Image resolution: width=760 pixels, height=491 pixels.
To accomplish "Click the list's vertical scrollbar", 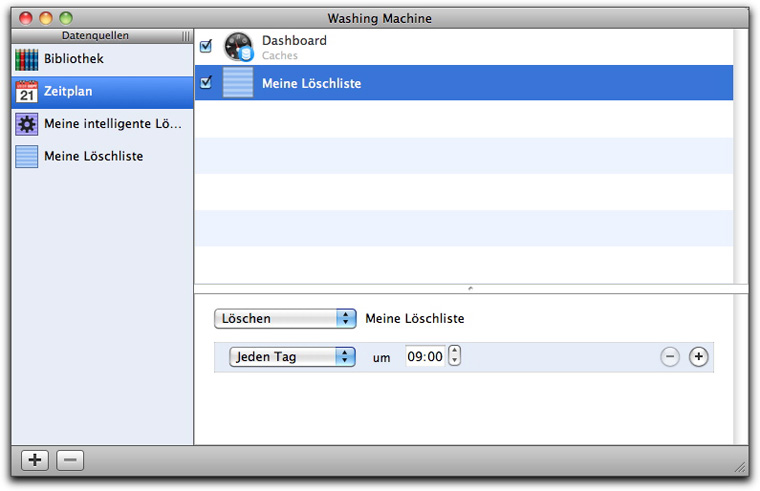I will [741, 156].
